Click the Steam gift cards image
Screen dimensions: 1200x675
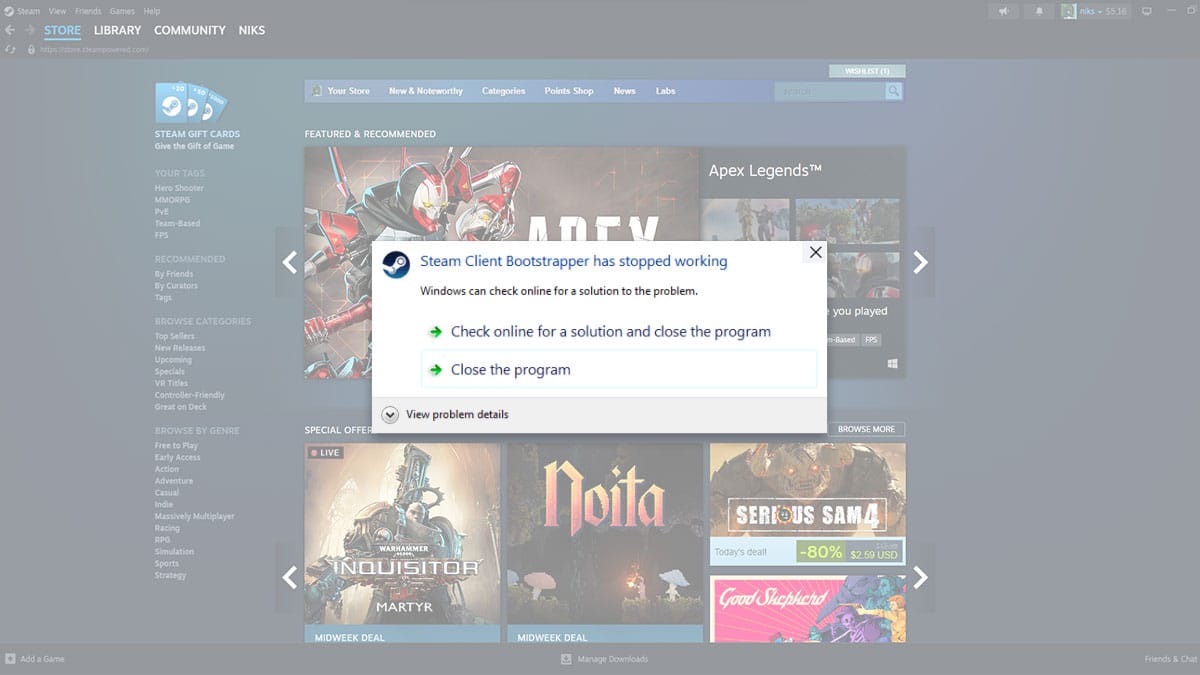pos(191,103)
